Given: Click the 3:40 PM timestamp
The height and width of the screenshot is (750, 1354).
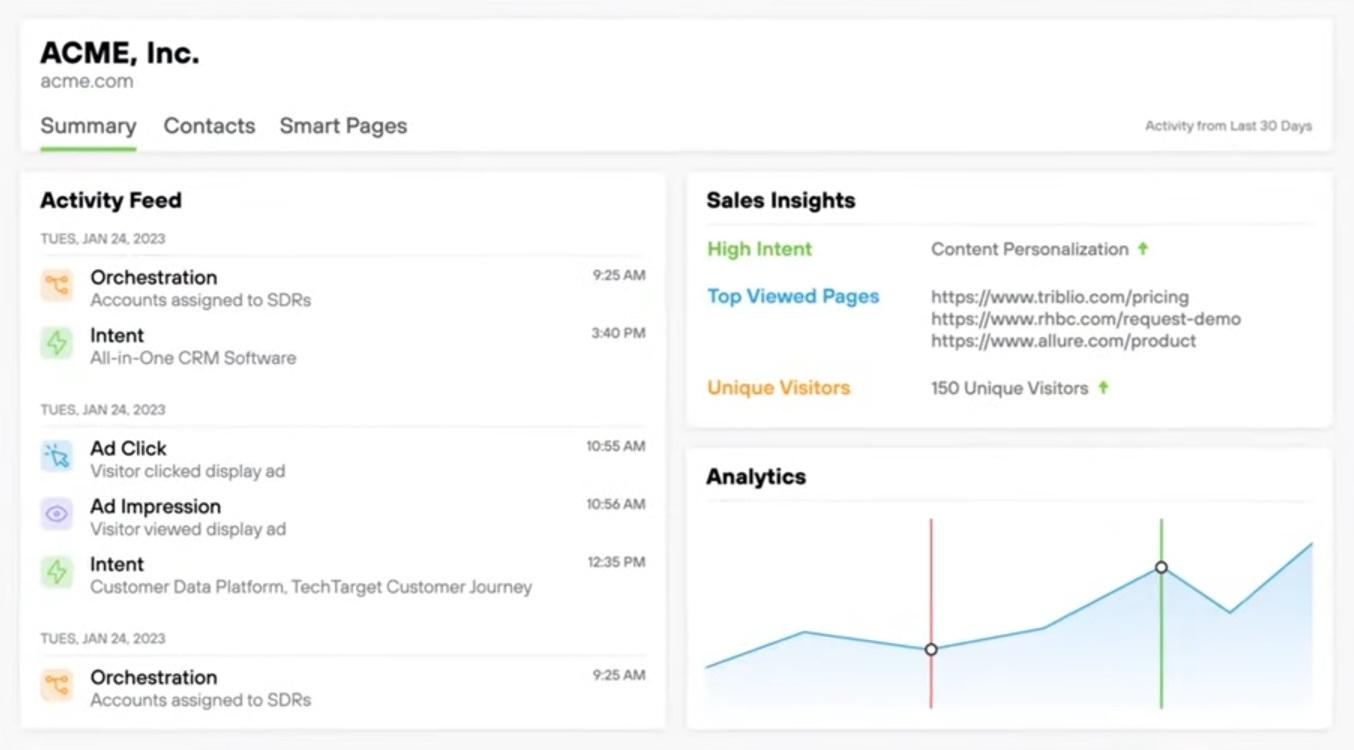Looking at the screenshot, I should [618, 333].
